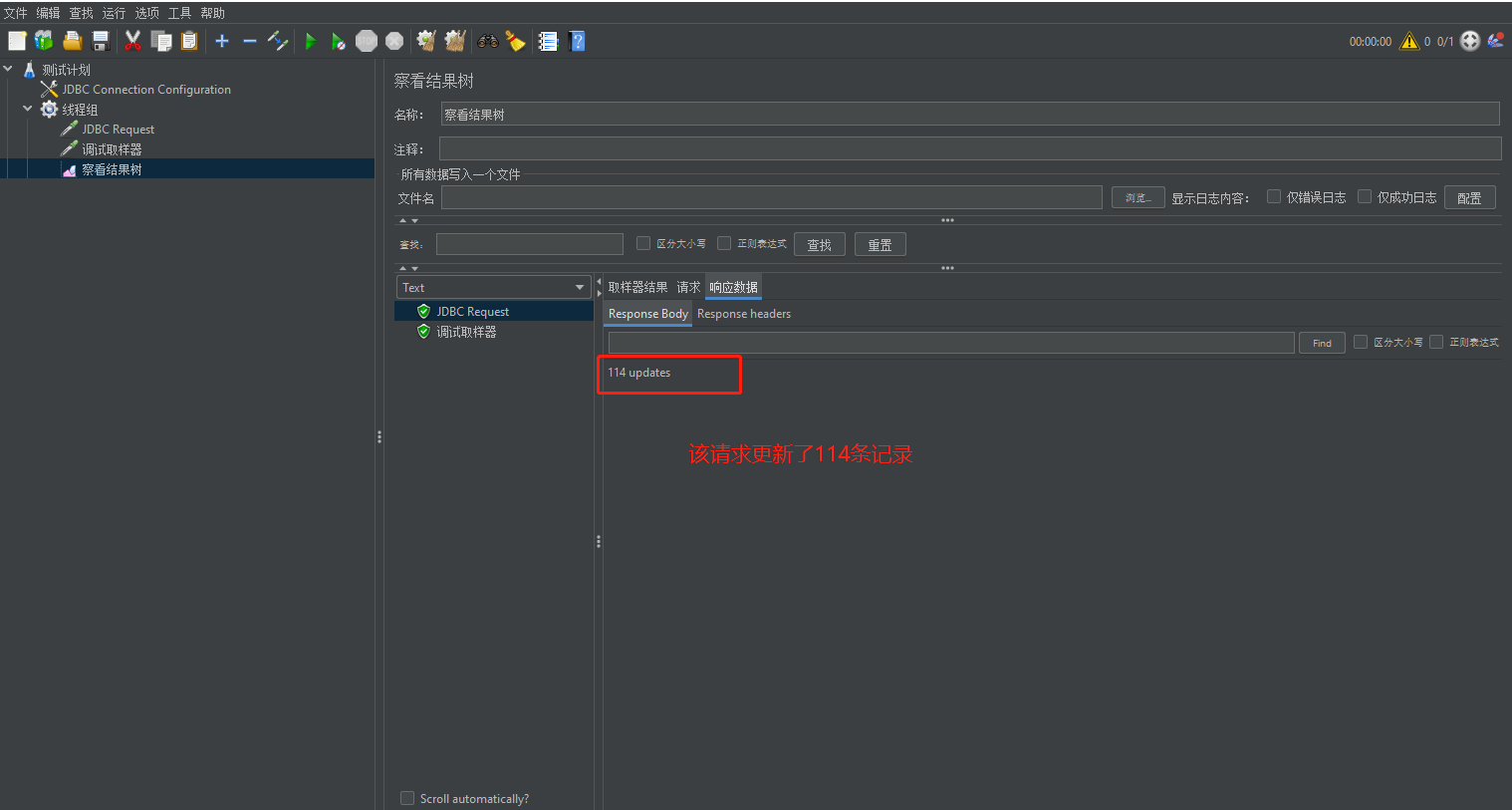The height and width of the screenshot is (810, 1512).
Task: Clear results with the single broom icon
Action: (x=426, y=41)
